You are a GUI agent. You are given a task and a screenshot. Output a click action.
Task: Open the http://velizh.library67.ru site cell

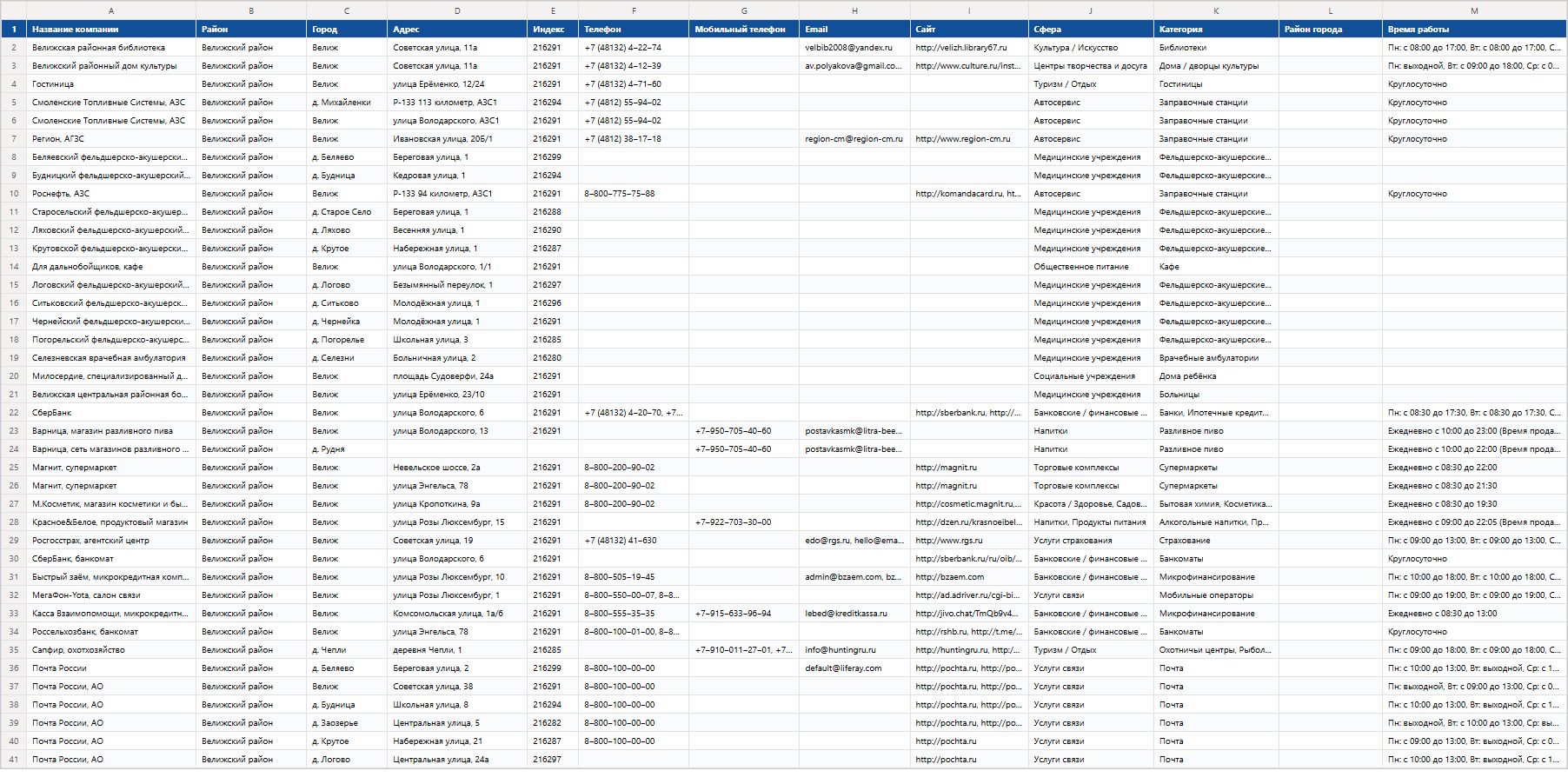click(969, 48)
